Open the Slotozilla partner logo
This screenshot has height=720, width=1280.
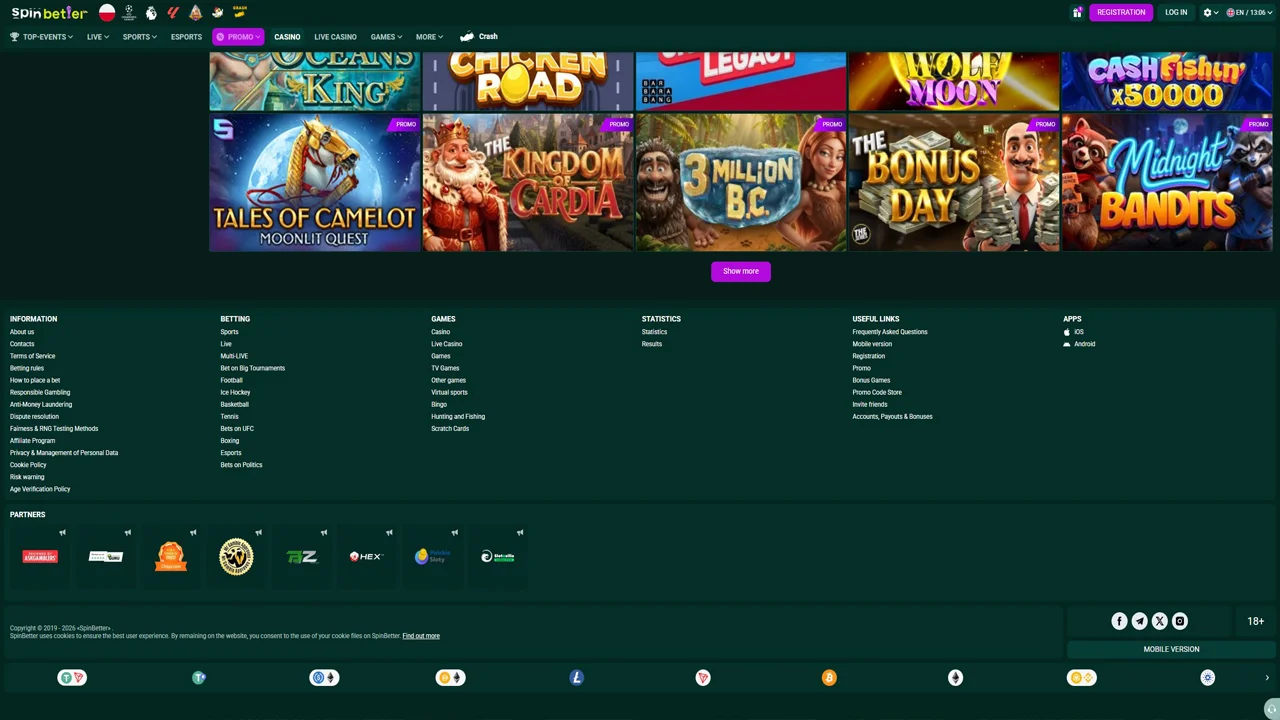pos(497,557)
